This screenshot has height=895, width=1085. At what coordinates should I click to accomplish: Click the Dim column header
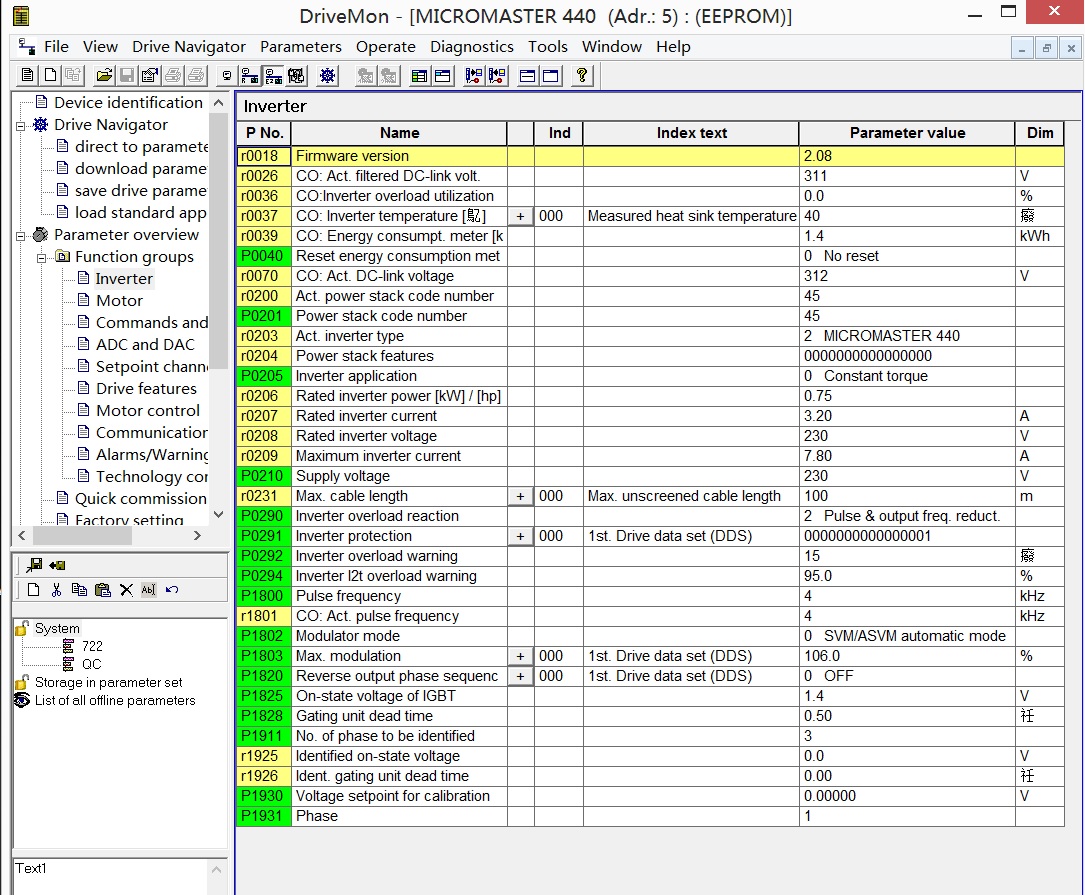(x=1040, y=133)
